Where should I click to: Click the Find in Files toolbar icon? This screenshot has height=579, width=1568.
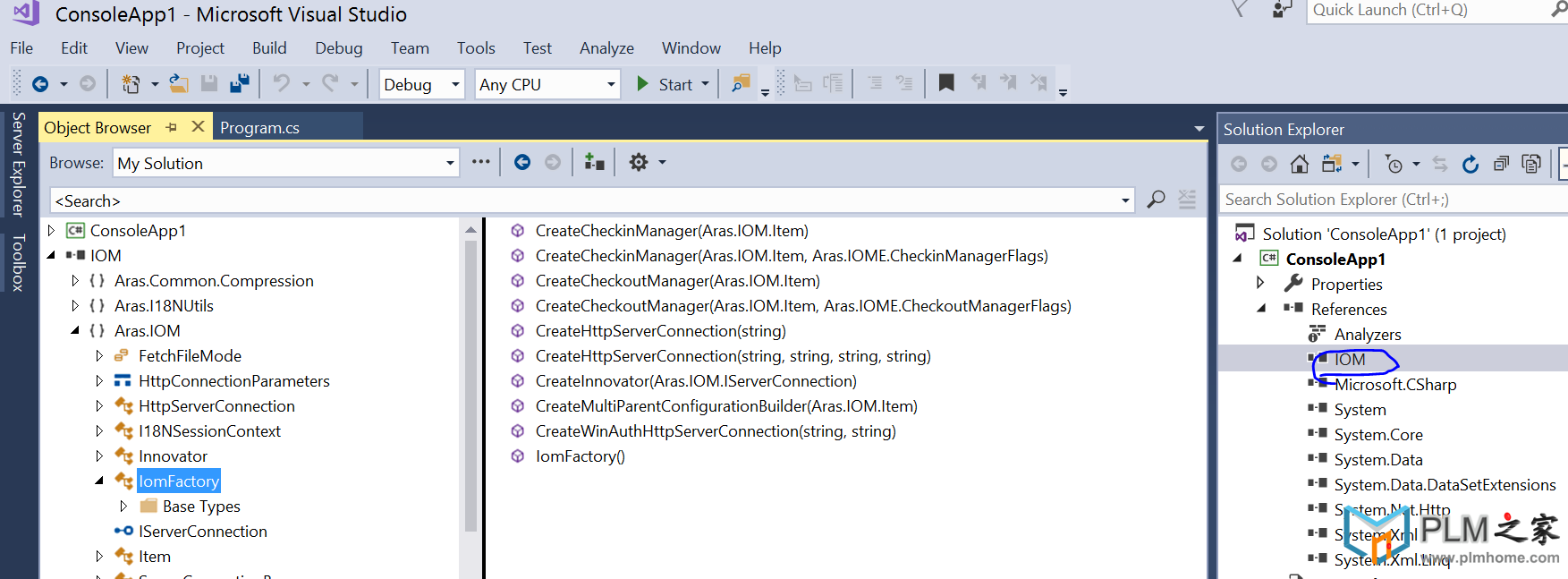[741, 84]
